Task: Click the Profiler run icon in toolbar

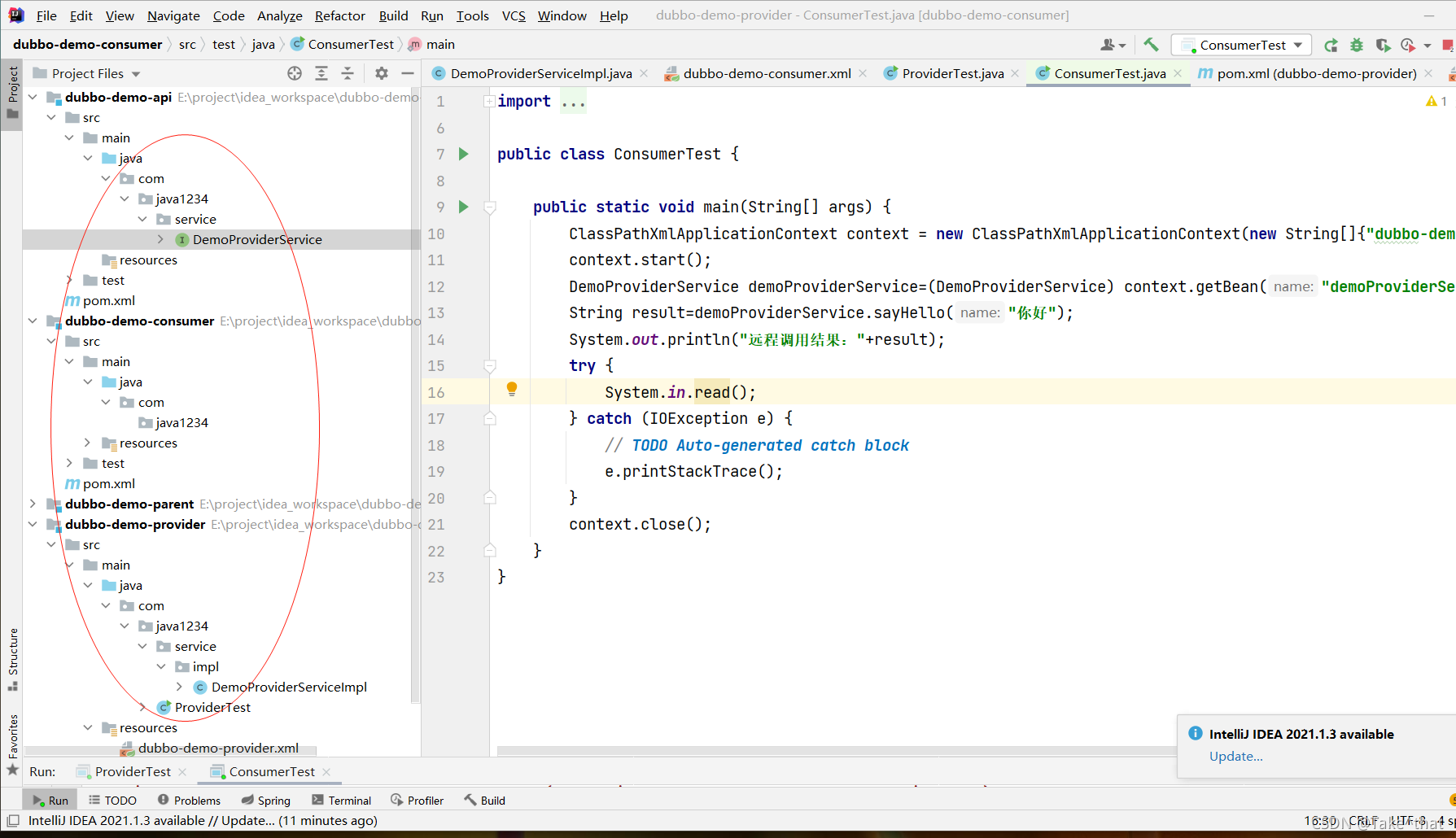Action: click(x=1409, y=45)
